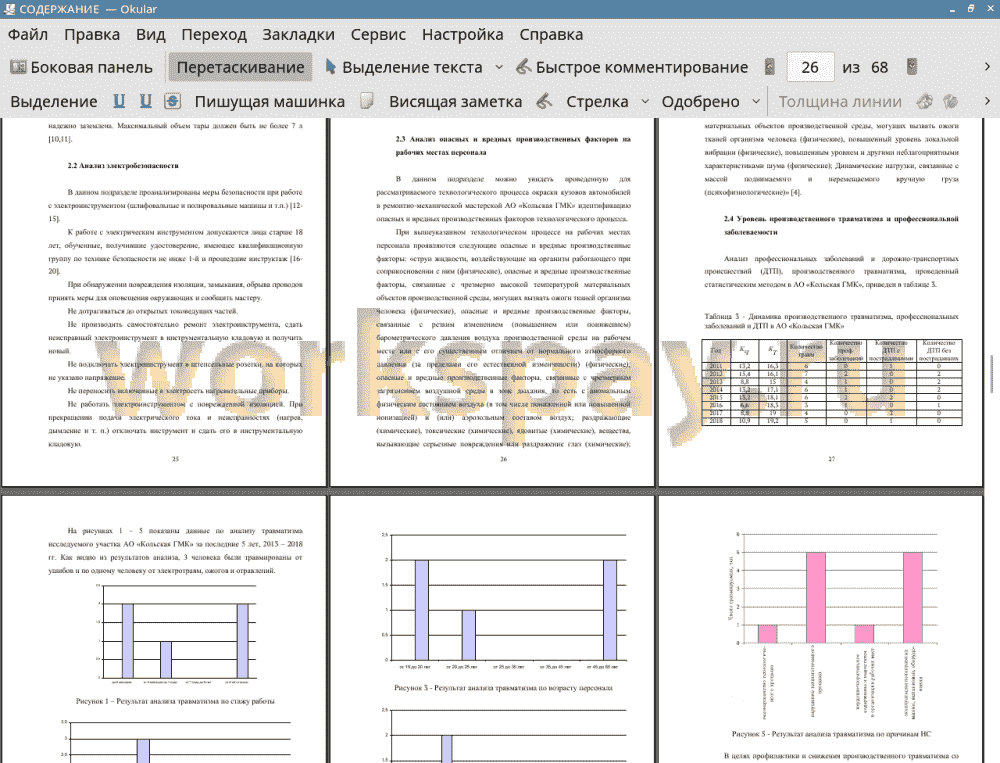Image resolution: width=1000 pixels, height=763 pixels.
Task: Click the Толщина линии line width control
Action: coord(840,101)
